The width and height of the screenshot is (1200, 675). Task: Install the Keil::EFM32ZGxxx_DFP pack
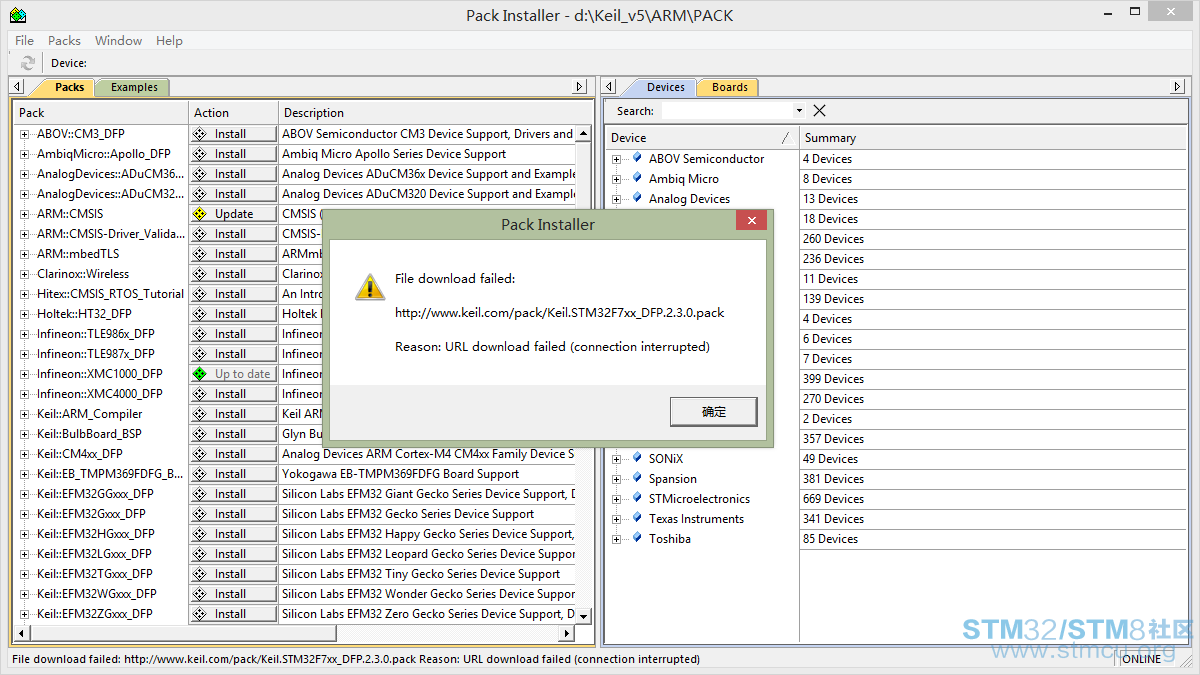233,614
